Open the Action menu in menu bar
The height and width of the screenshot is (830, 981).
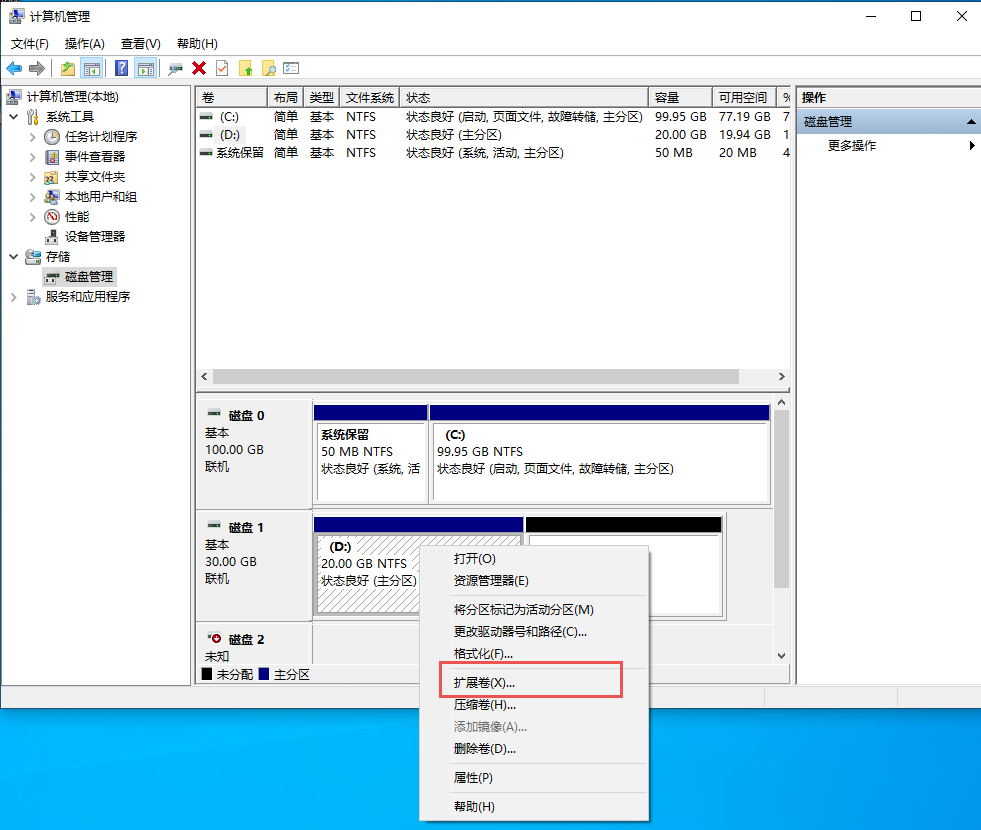(84, 44)
